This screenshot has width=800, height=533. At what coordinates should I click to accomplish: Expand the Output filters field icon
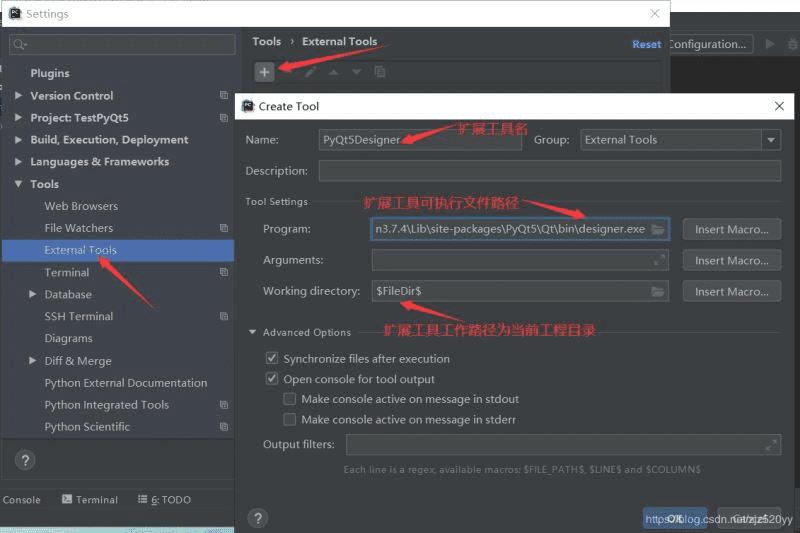pyautogui.click(x=771, y=445)
